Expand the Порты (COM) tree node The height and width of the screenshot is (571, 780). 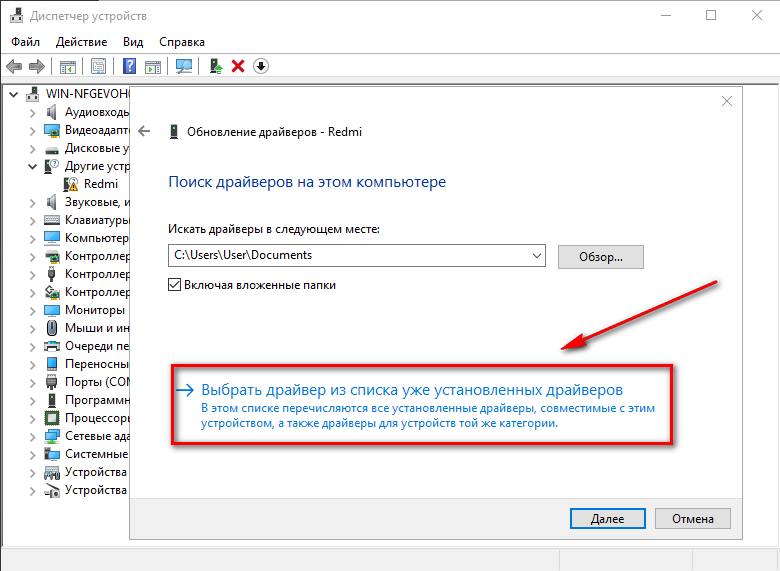(32, 382)
